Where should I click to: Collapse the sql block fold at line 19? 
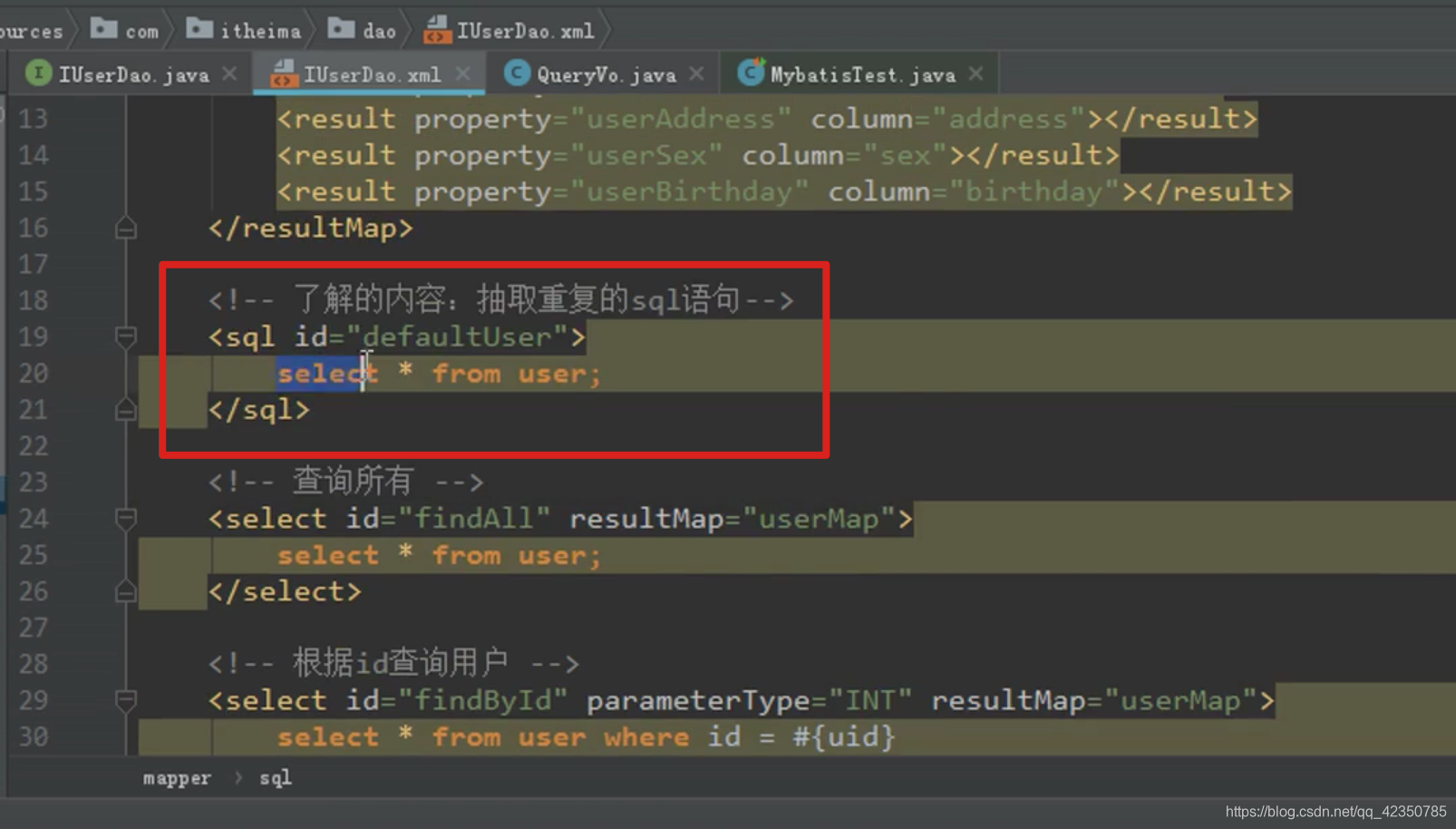tap(126, 337)
